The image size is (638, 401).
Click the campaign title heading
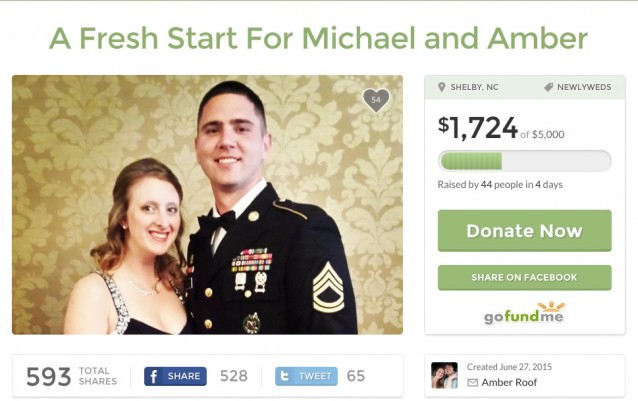tap(319, 38)
